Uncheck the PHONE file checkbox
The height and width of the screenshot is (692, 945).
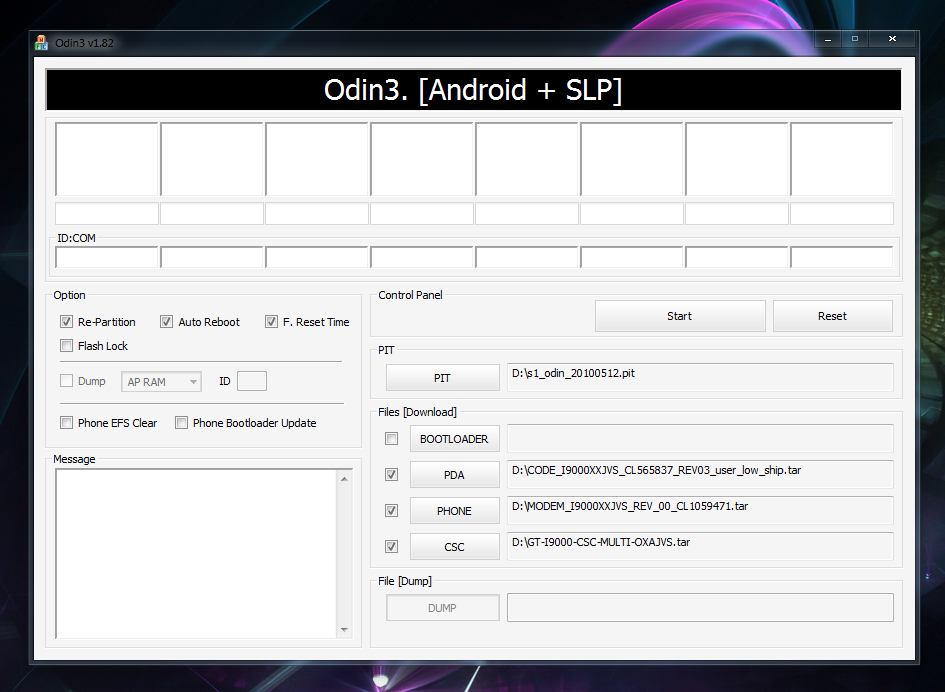392,511
